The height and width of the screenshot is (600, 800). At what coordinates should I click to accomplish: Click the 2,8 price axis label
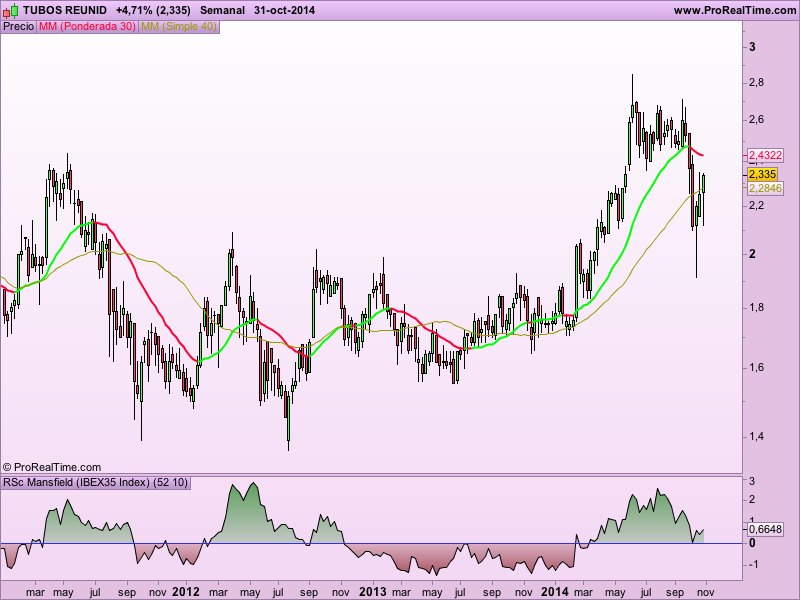[x=756, y=83]
